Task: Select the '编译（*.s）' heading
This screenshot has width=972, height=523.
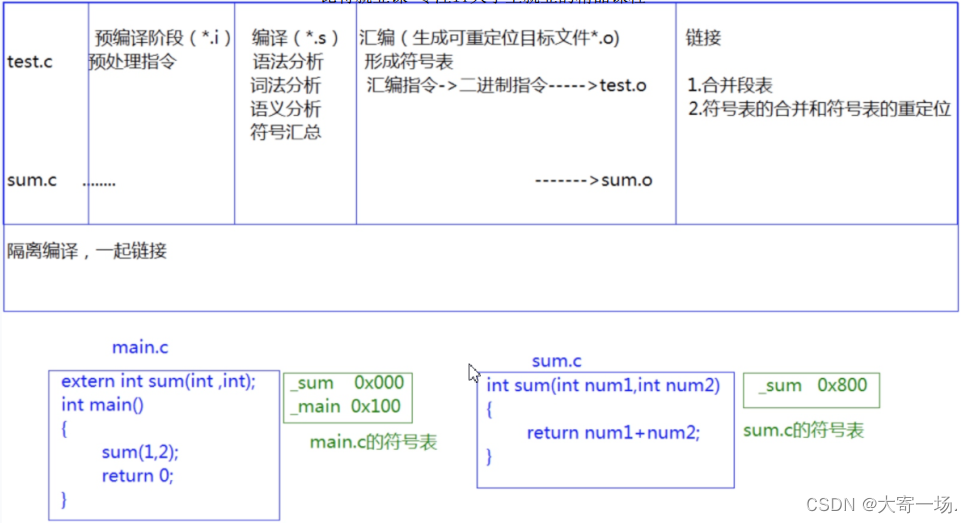Action: pos(295,38)
